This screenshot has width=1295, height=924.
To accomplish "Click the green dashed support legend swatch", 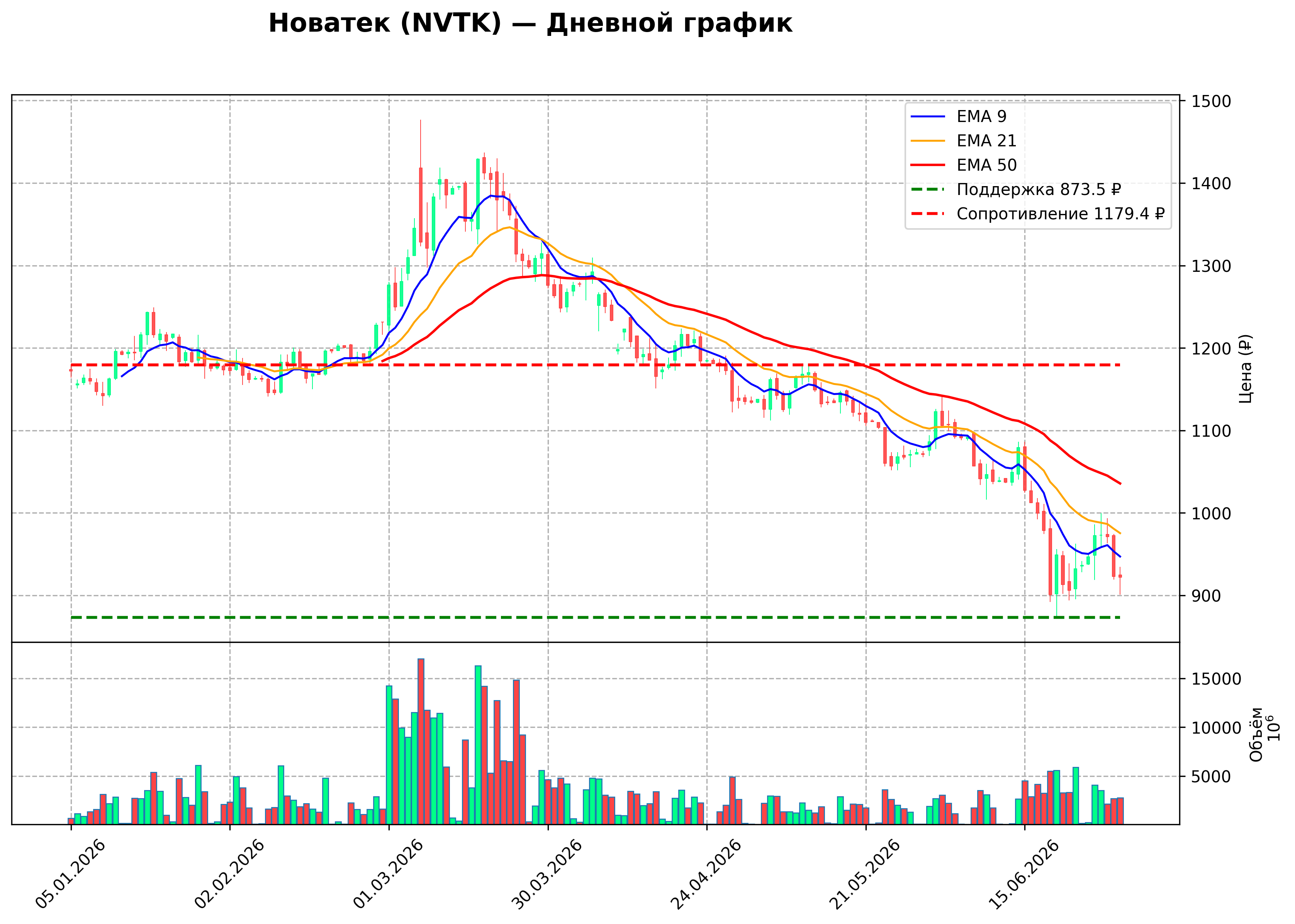I will point(928,190).
